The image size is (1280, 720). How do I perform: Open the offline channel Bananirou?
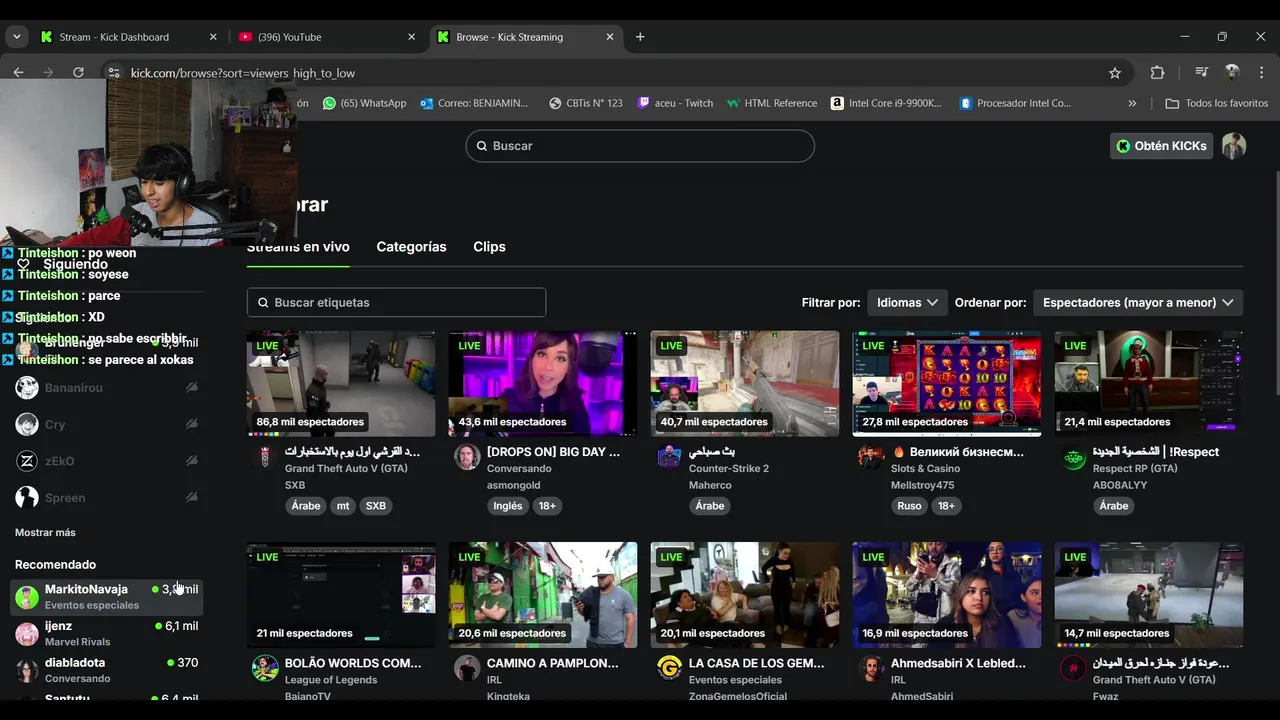tap(106, 388)
